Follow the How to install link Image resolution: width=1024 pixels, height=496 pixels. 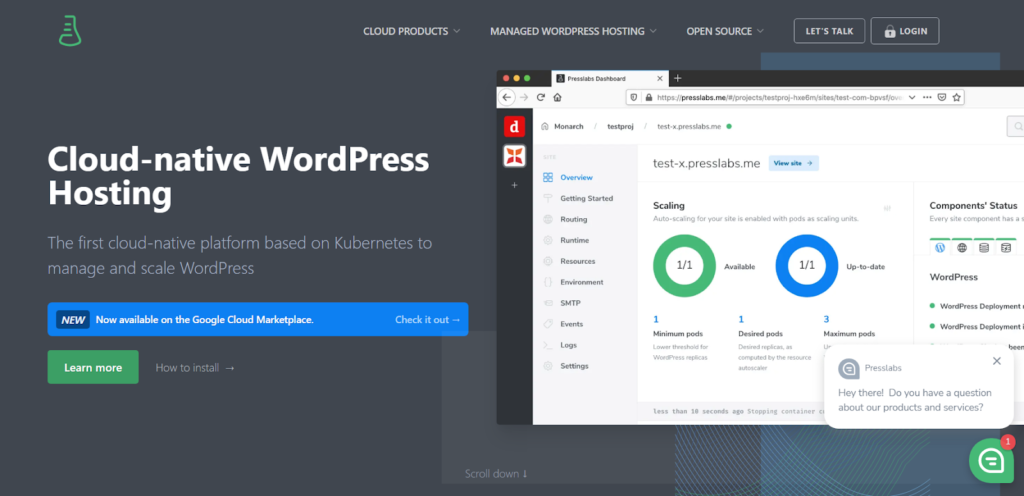click(x=195, y=367)
